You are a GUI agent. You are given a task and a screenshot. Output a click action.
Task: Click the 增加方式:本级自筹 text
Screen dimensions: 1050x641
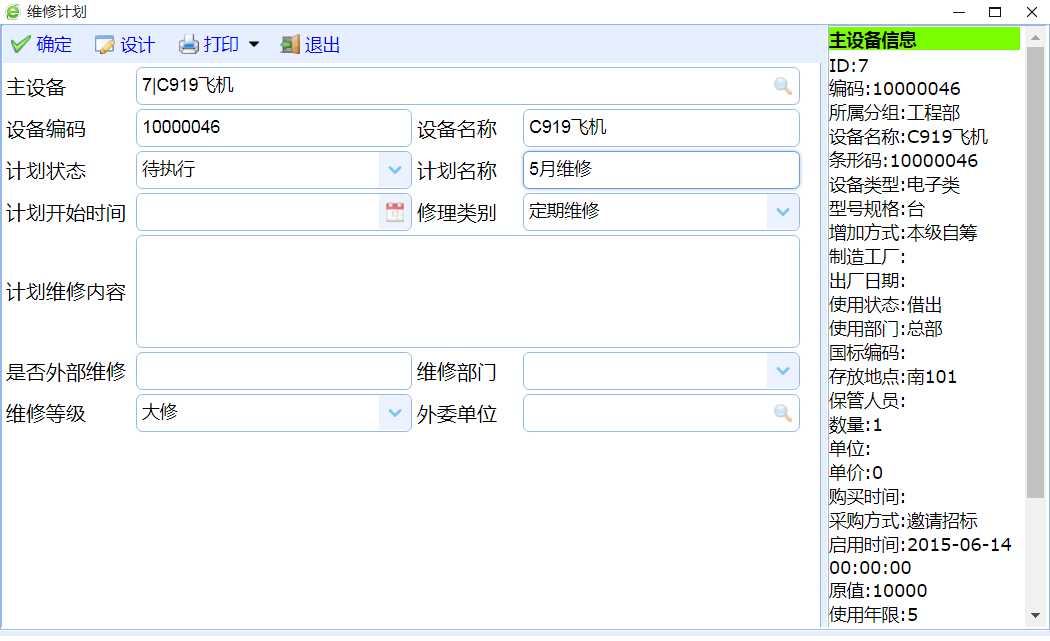(x=903, y=232)
